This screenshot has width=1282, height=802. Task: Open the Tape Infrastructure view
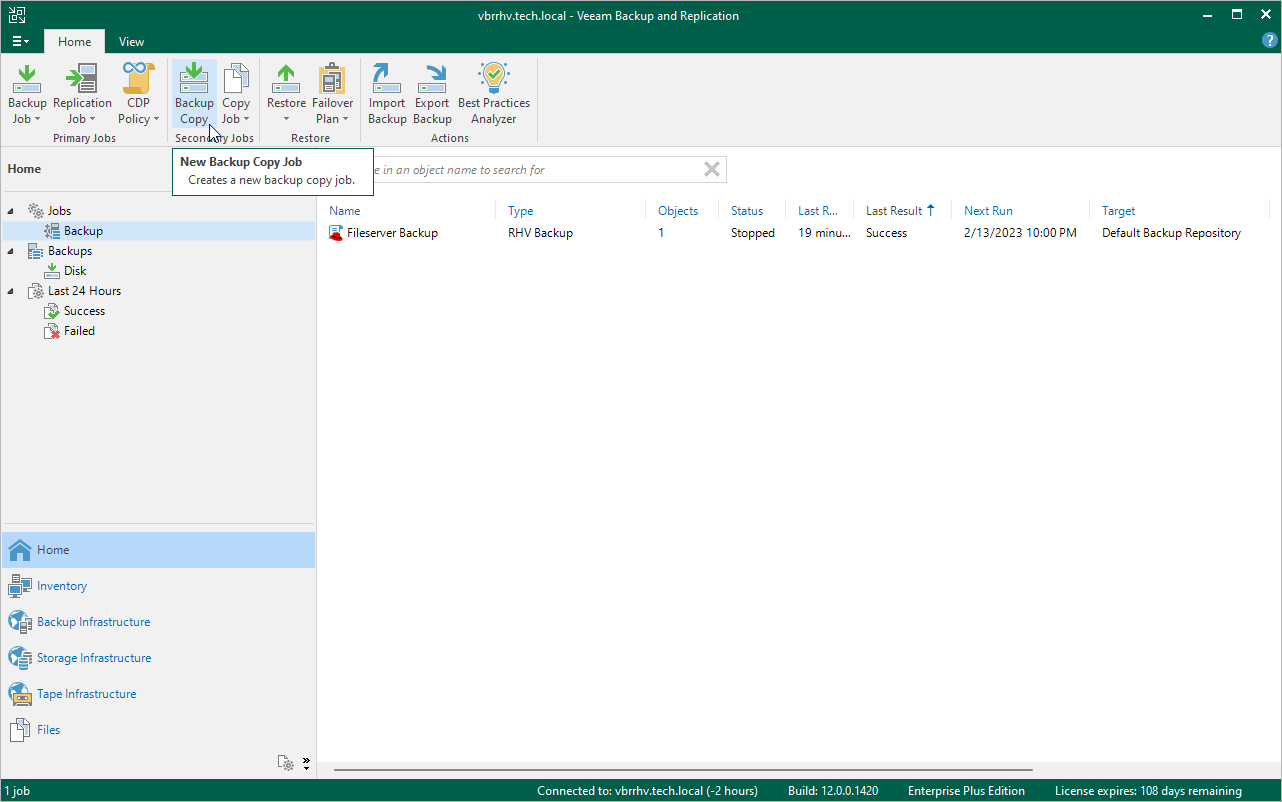158,694
